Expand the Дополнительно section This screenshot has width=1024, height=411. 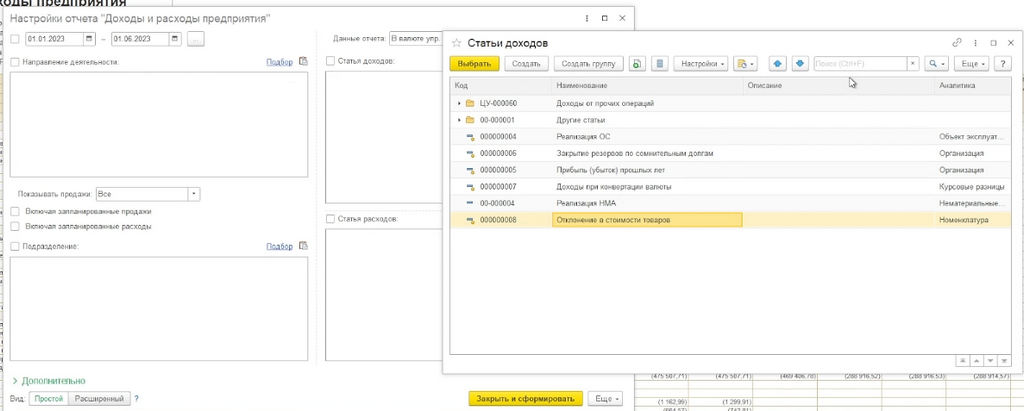[48, 380]
